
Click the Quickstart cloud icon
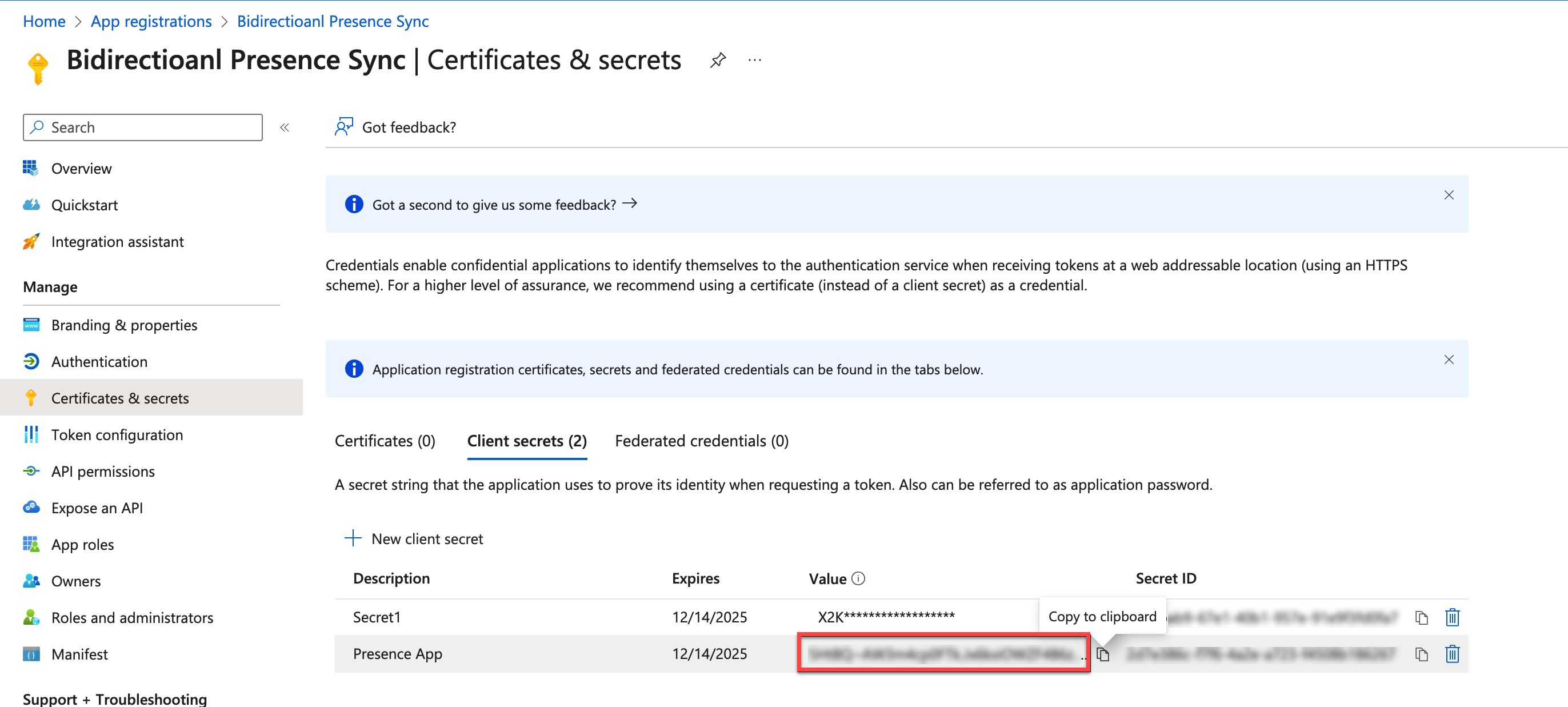[x=31, y=205]
